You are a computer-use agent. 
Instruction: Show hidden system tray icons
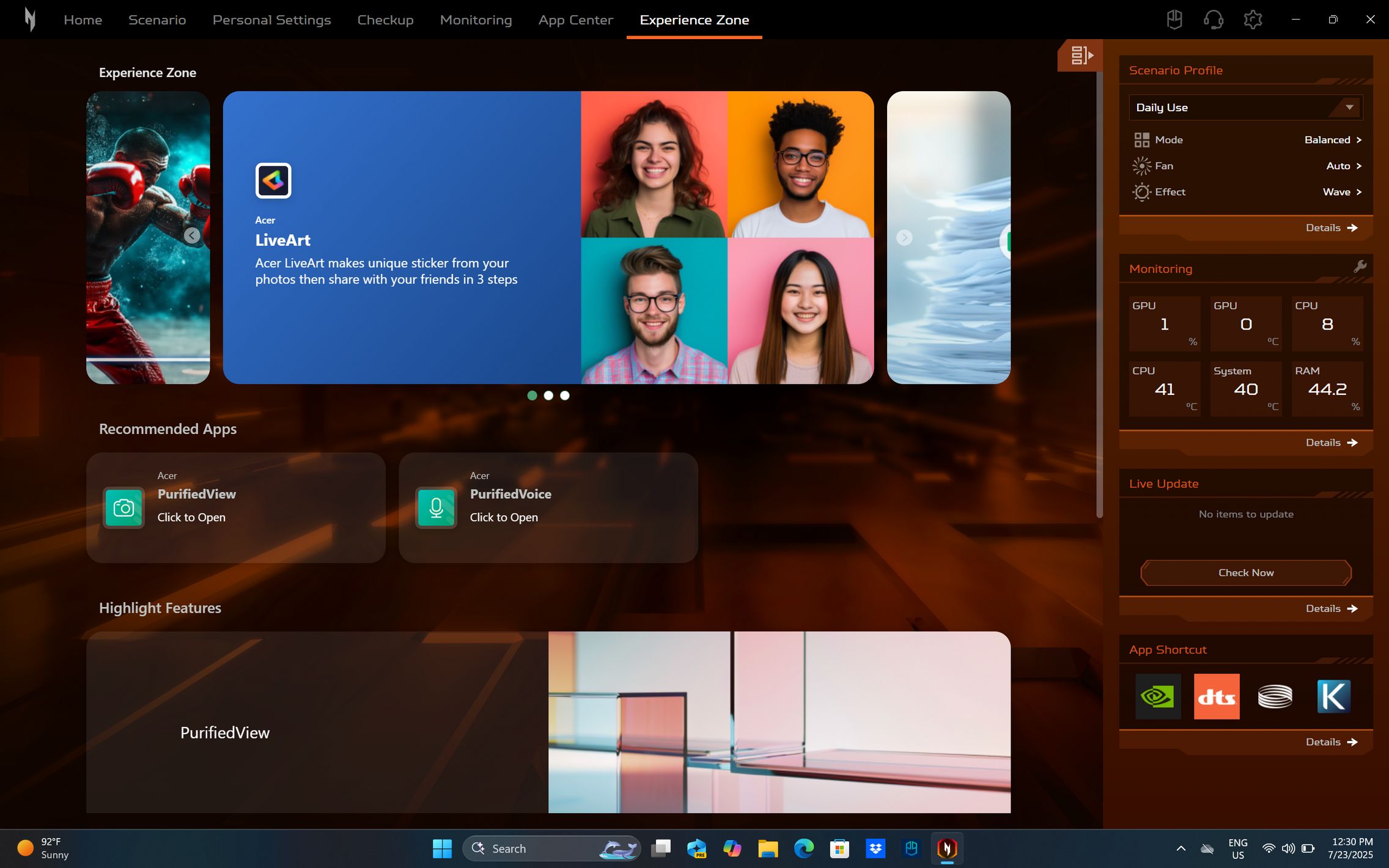1181,848
